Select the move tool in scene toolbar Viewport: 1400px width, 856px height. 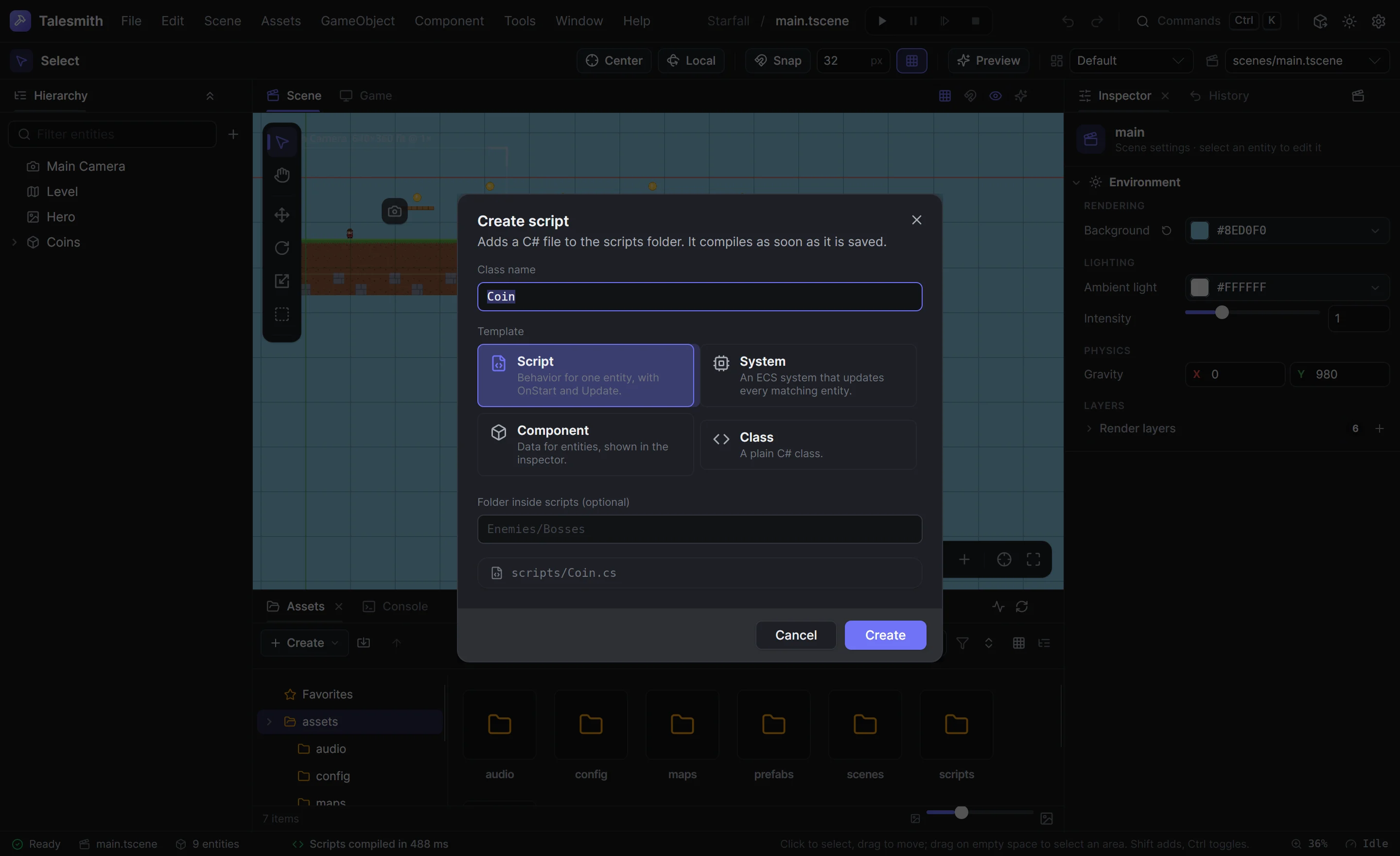pyautogui.click(x=282, y=215)
